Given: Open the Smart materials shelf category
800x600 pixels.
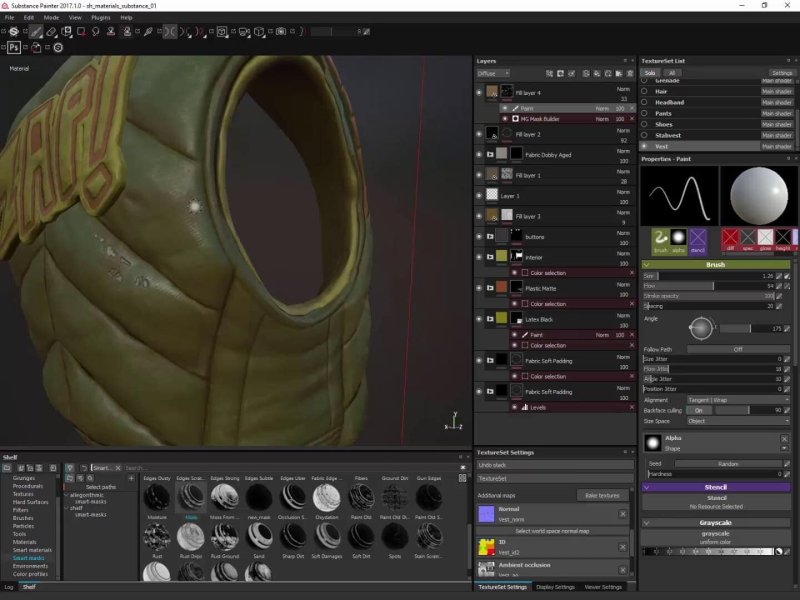Looking at the screenshot, I should pyautogui.click(x=32, y=549).
